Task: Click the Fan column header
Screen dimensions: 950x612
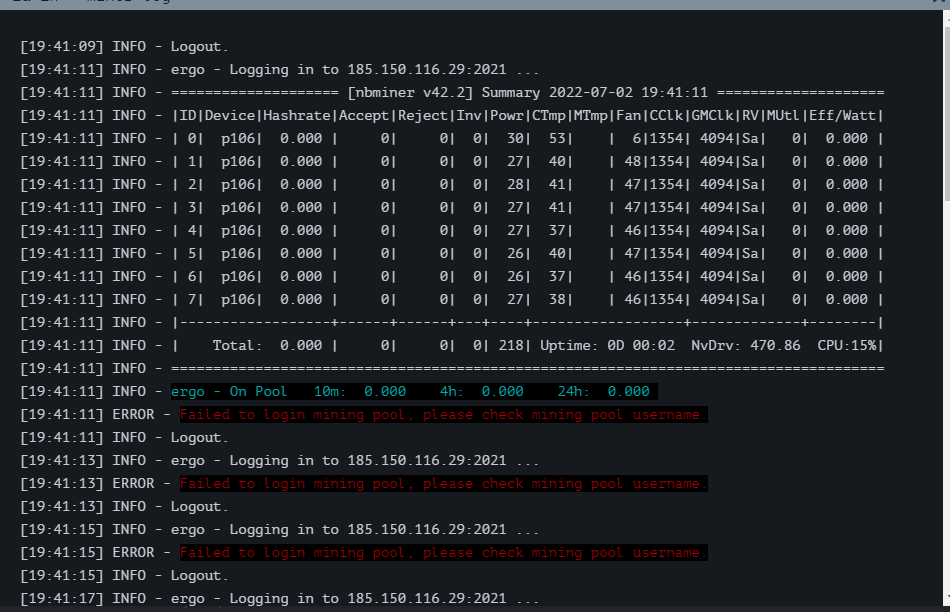Action: tap(628, 116)
